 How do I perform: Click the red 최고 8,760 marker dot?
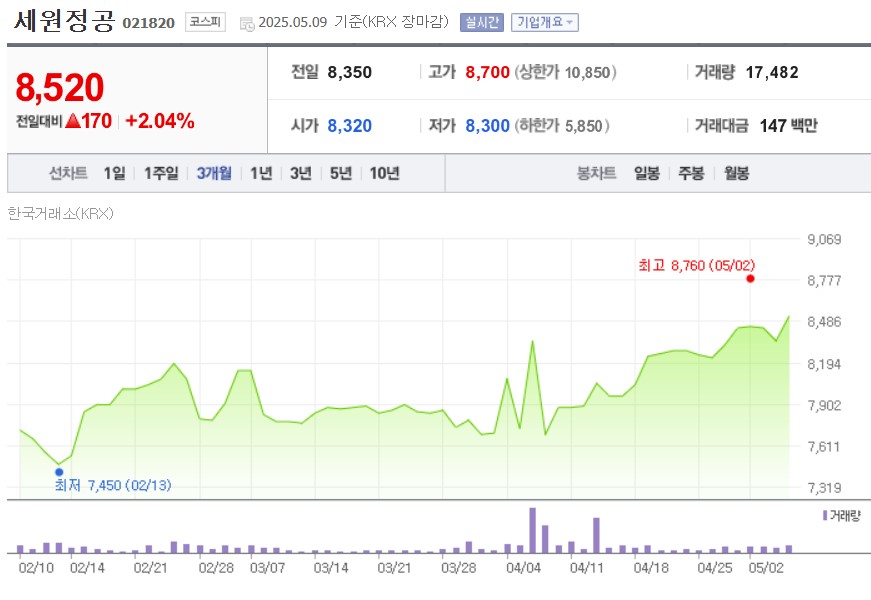pyautogui.click(x=750, y=279)
